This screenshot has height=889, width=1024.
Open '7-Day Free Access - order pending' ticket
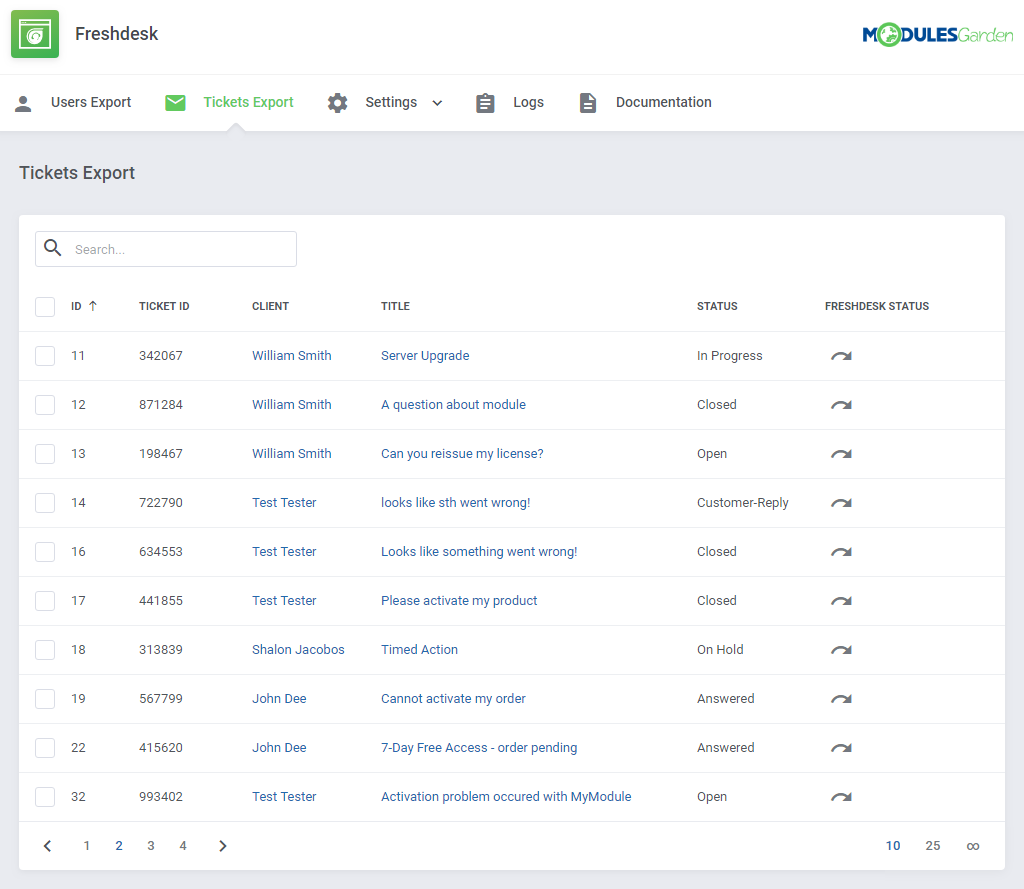479,748
